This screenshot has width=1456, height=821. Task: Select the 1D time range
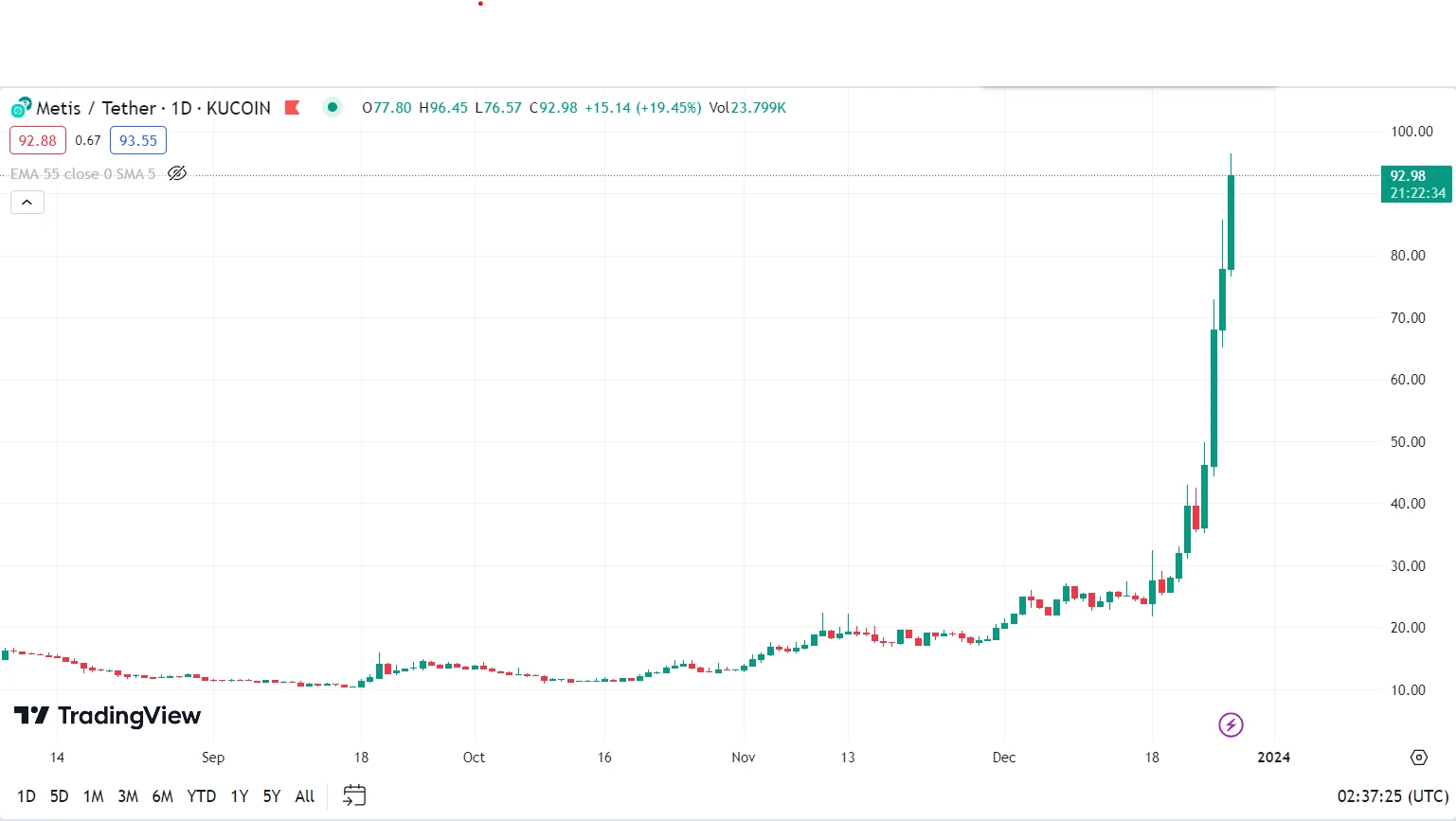tap(27, 796)
